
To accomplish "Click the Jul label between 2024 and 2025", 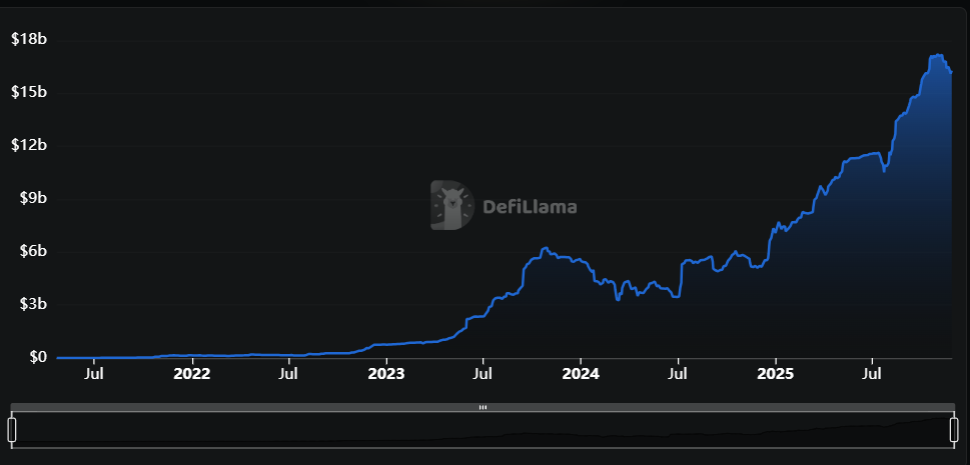I will tap(679, 374).
